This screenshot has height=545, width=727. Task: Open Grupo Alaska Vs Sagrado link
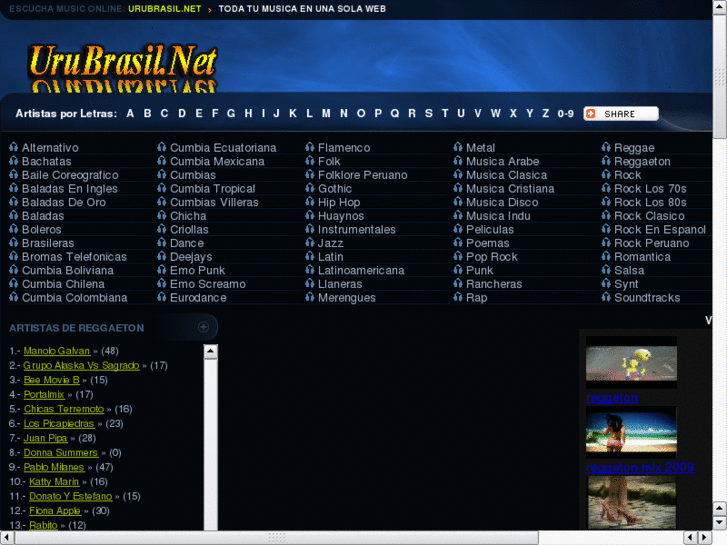[81, 365]
